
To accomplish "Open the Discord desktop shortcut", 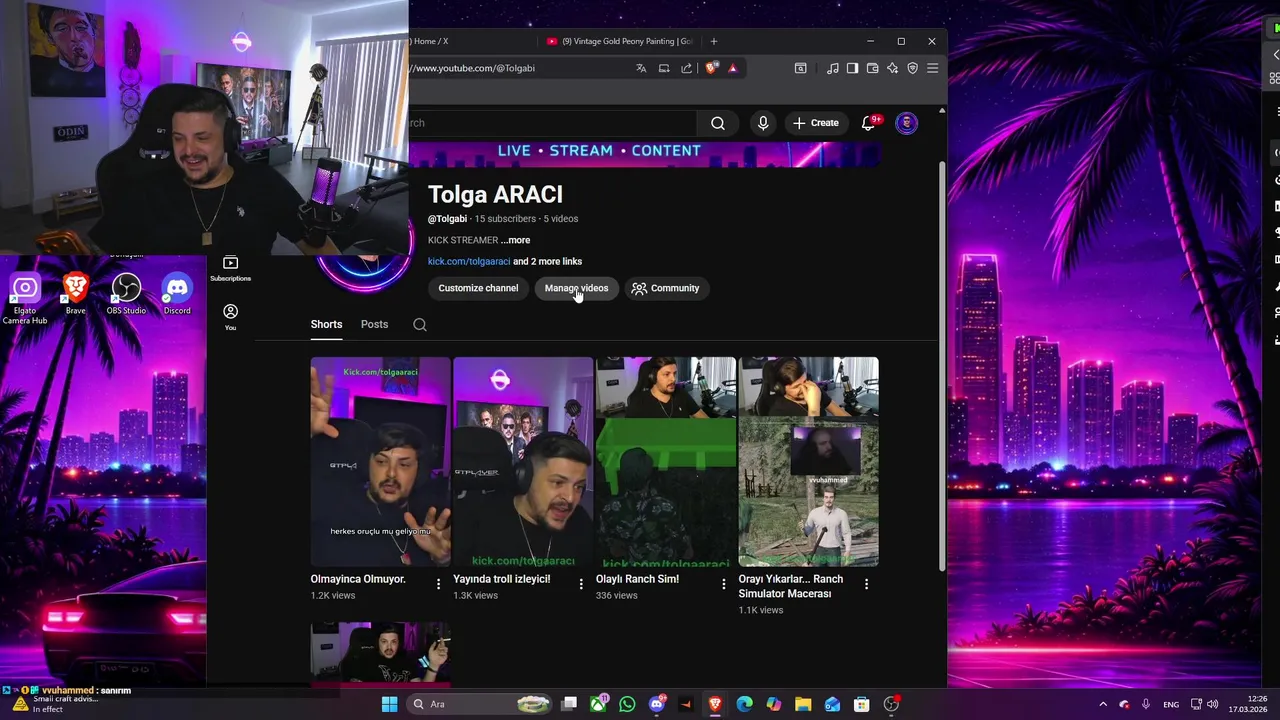I will 177,295.
